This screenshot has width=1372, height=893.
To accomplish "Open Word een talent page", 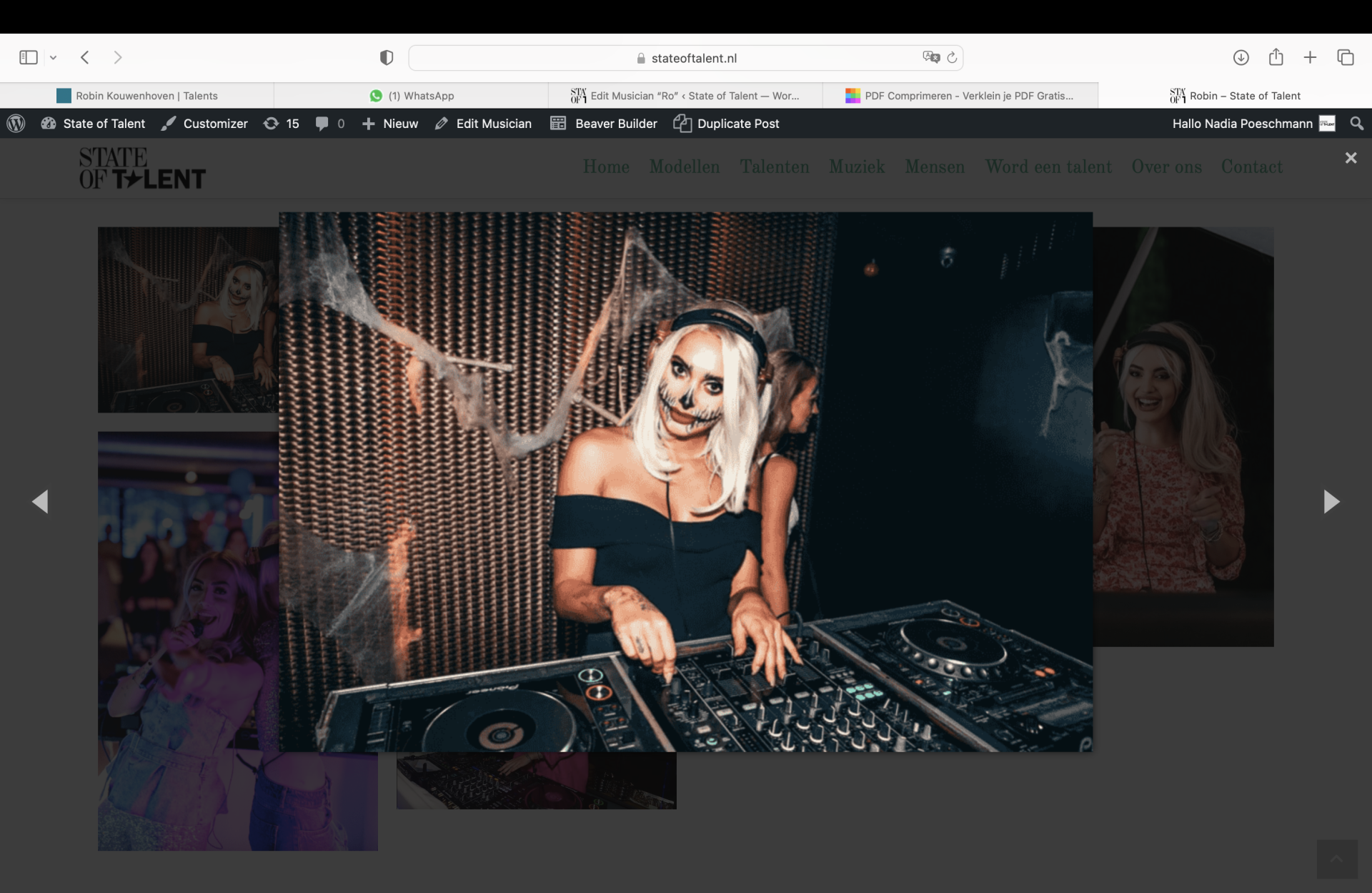I will pos(1048,167).
